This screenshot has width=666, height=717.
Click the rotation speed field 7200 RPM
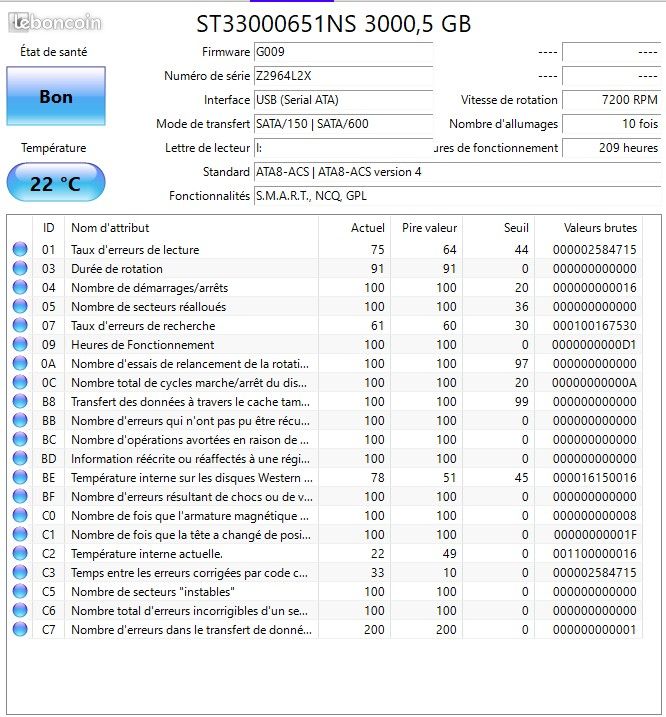click(x=611, y=100)
